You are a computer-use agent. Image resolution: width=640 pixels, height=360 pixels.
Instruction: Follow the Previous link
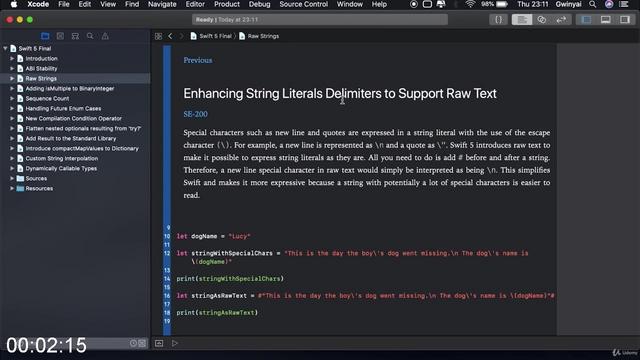click(198, 60)
